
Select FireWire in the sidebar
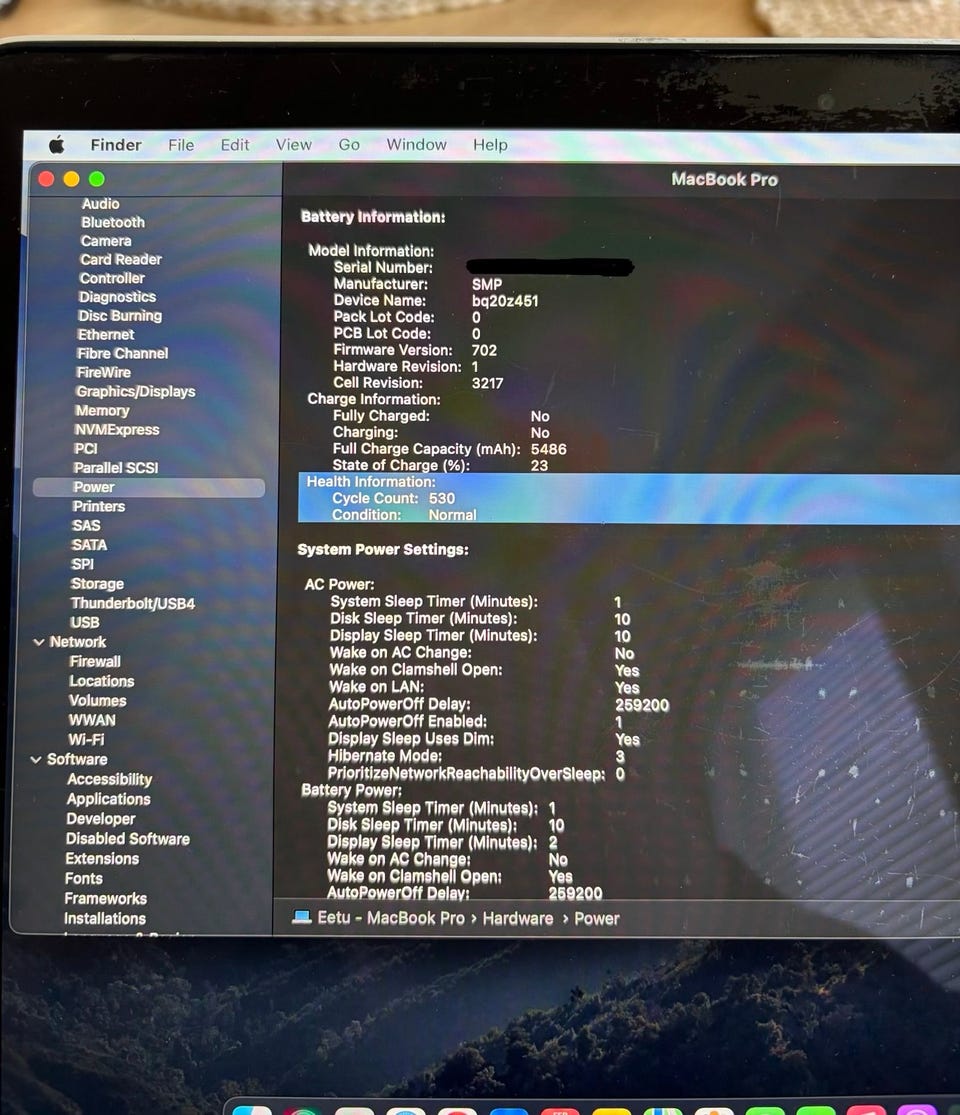[104, 373]
